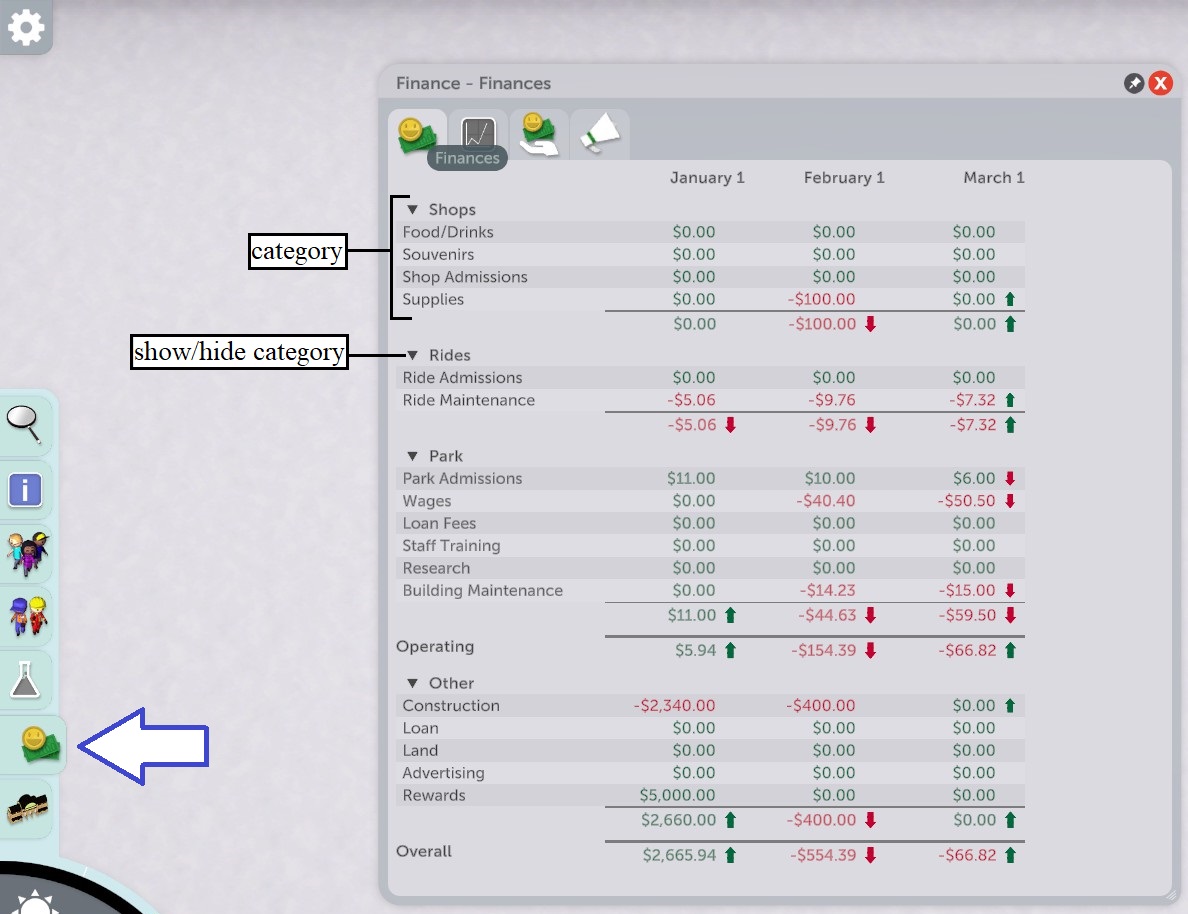
Task: Open the park info panel
Action: pyautogui.click(x=25, y=490)
